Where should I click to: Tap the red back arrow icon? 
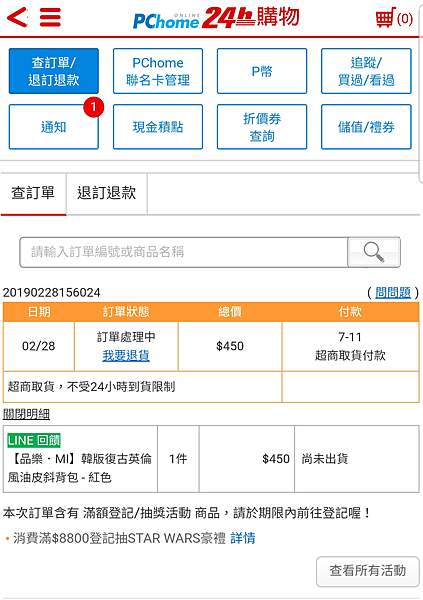[x=17, y=17]
